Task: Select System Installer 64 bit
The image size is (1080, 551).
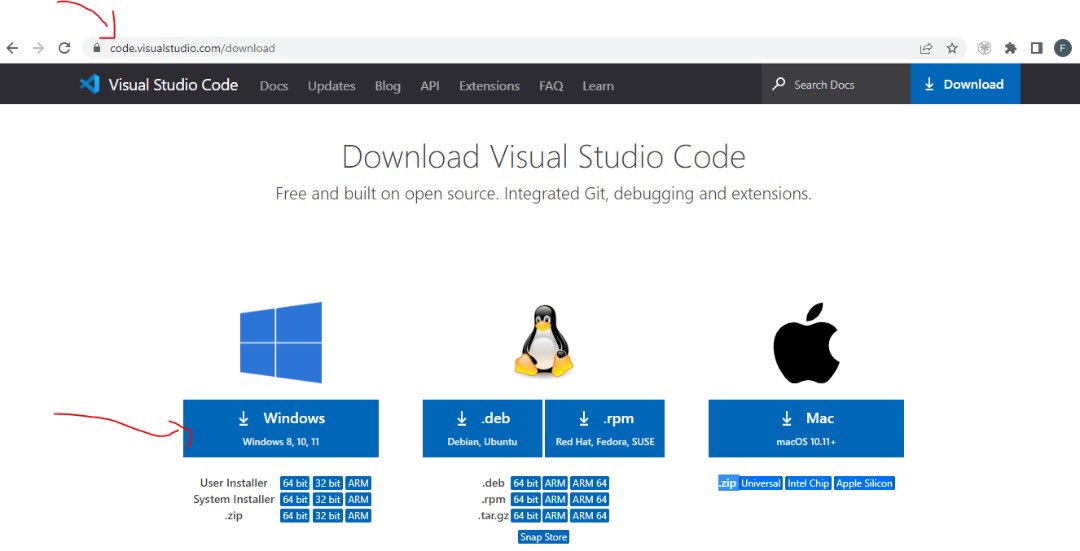Action: click(295, 499)
